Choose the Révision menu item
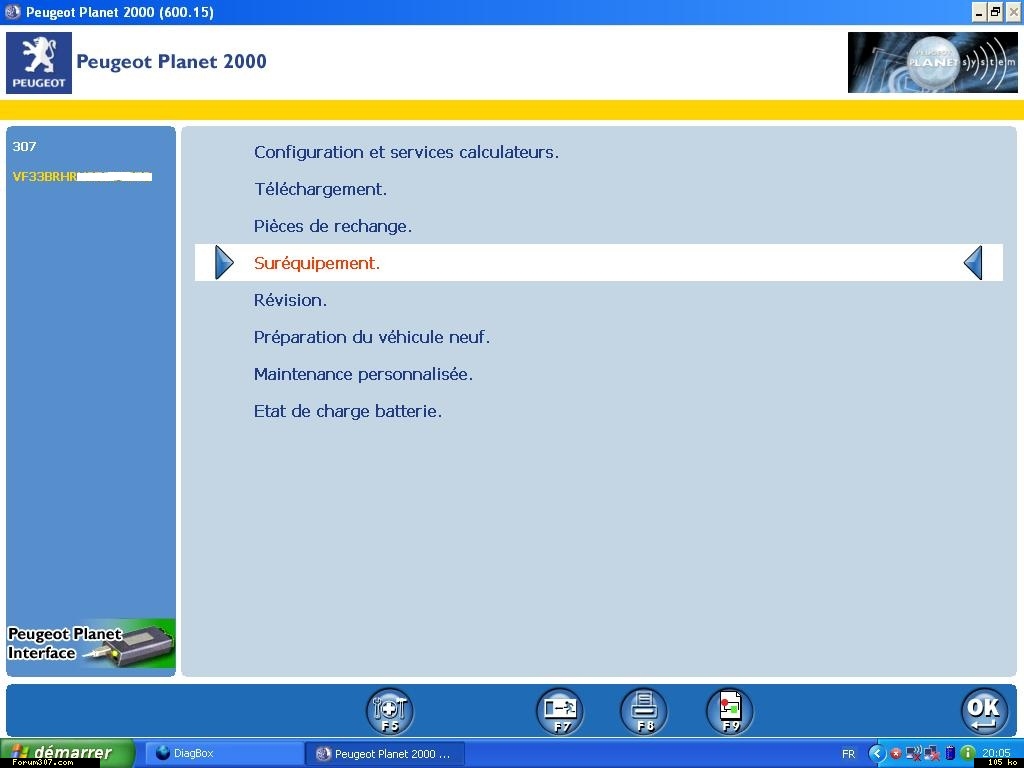Image resolution: width=1024 pixels, height=768 pixels. [x=290, y=300]
